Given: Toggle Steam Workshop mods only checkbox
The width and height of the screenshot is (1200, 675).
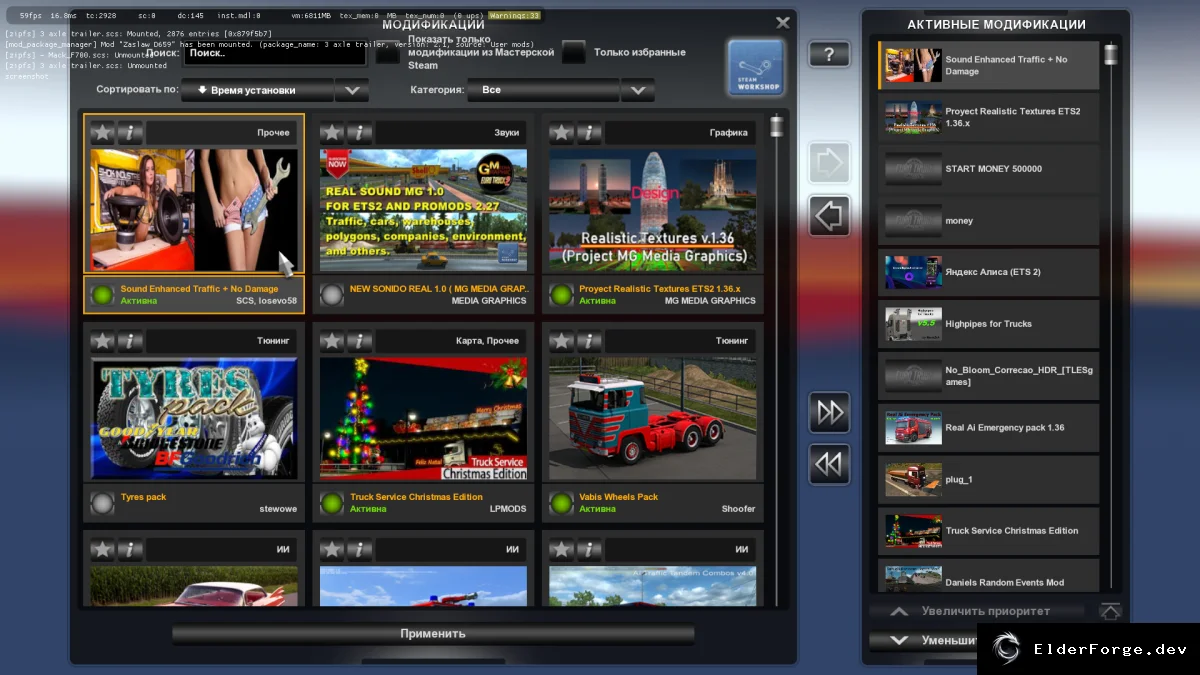Looking at the screenshot, I should pos(387,52).
